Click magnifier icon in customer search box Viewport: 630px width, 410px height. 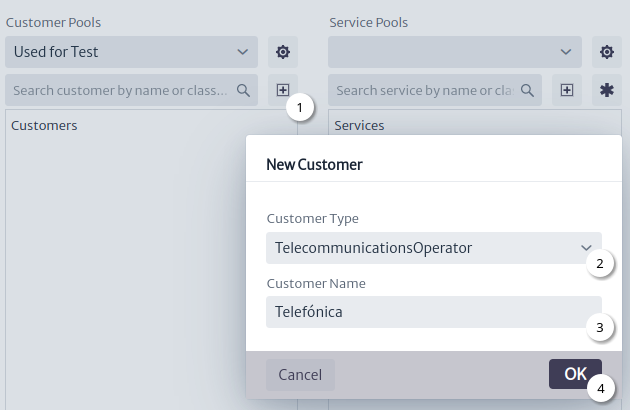pos(243,90)
